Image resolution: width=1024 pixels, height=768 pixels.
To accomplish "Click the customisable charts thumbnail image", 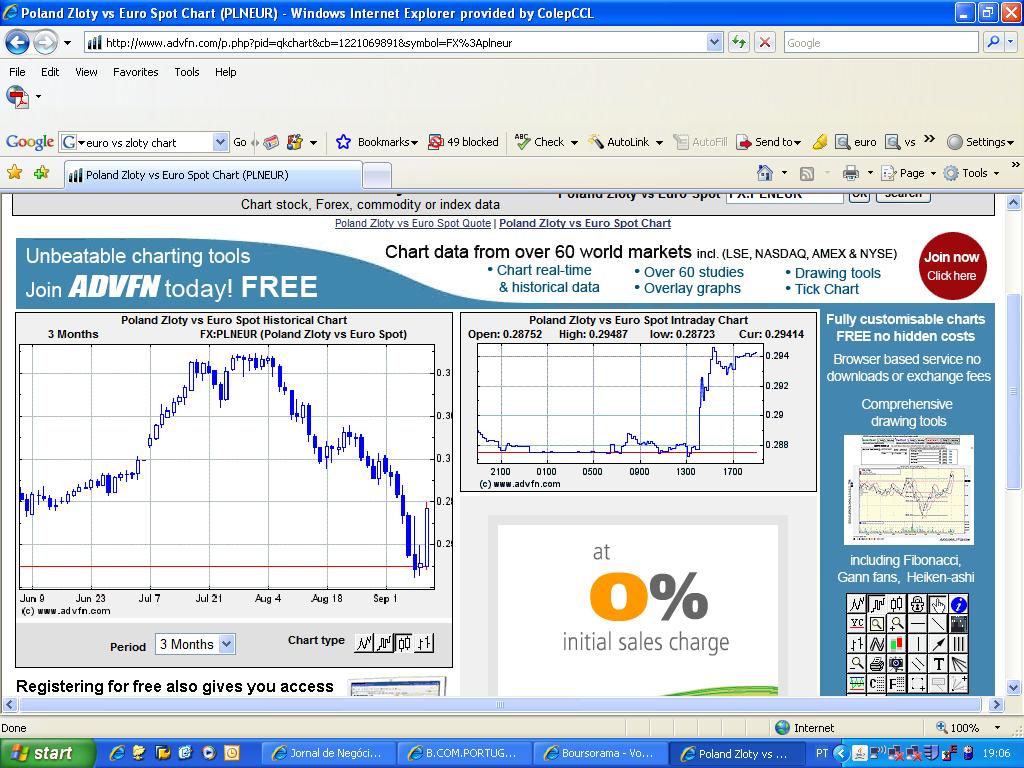I will point(908,490).
